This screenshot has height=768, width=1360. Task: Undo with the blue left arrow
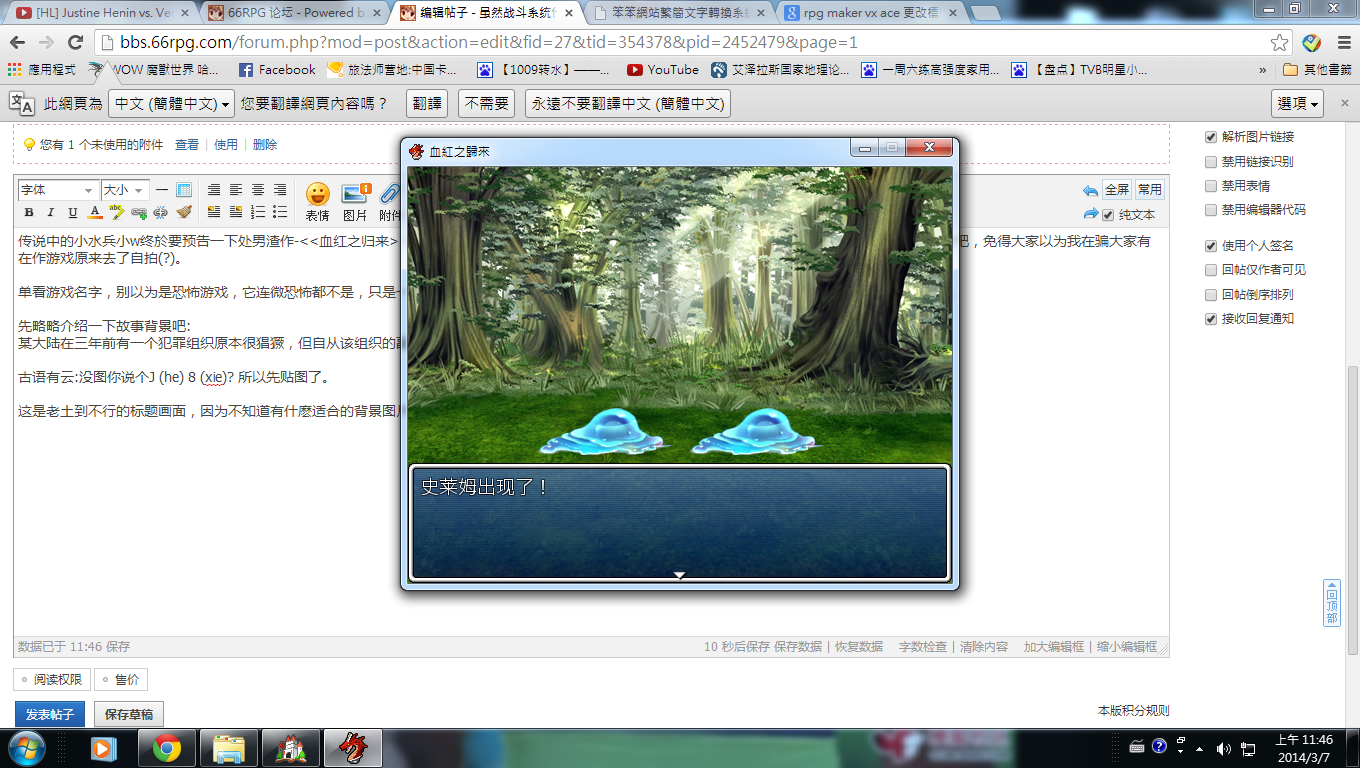pyautogui.click(x=1089, y=190)
